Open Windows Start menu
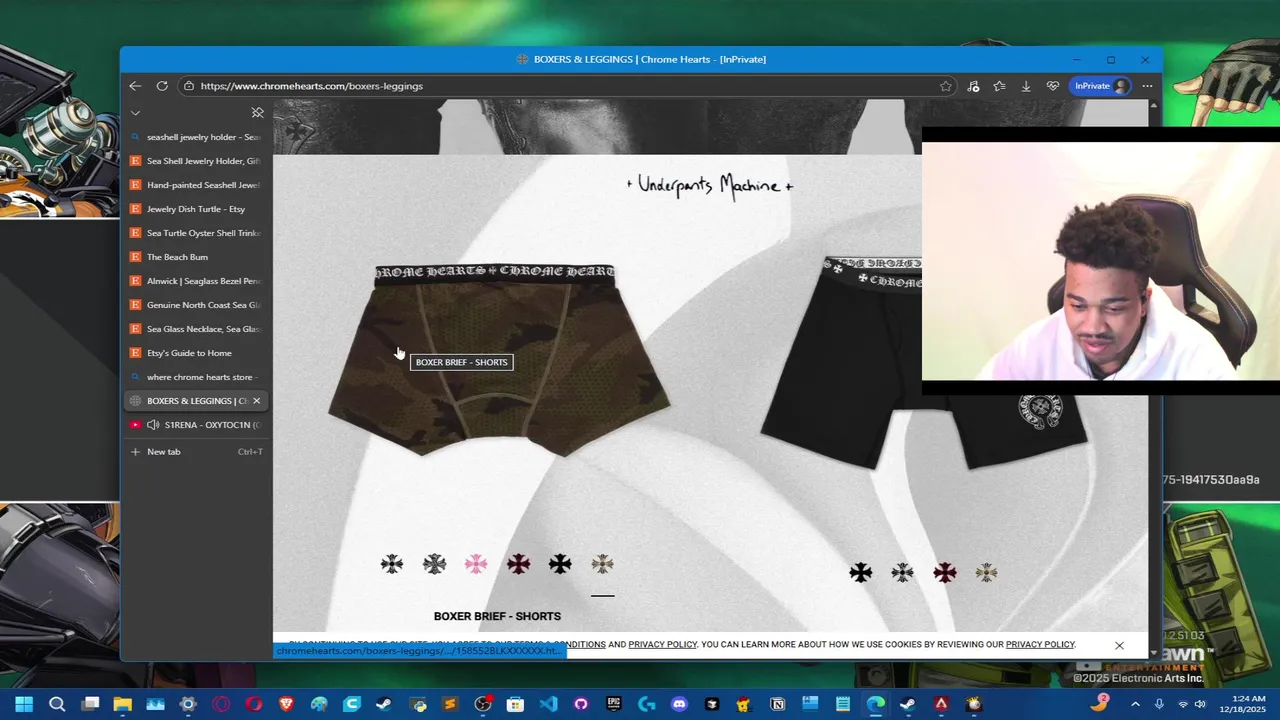This screenshot has height=720, width=1280. (24, 704)
